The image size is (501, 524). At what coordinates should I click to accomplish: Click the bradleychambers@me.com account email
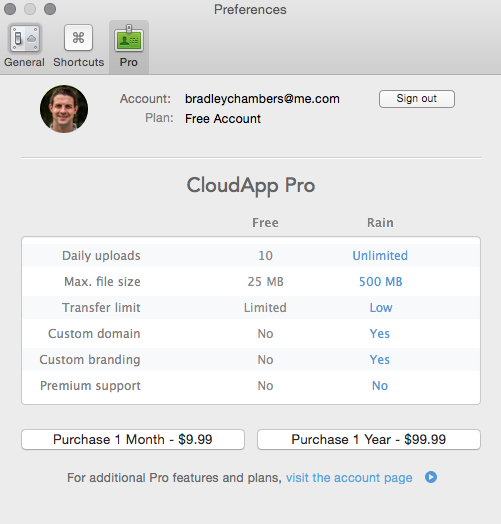(262, 99)
